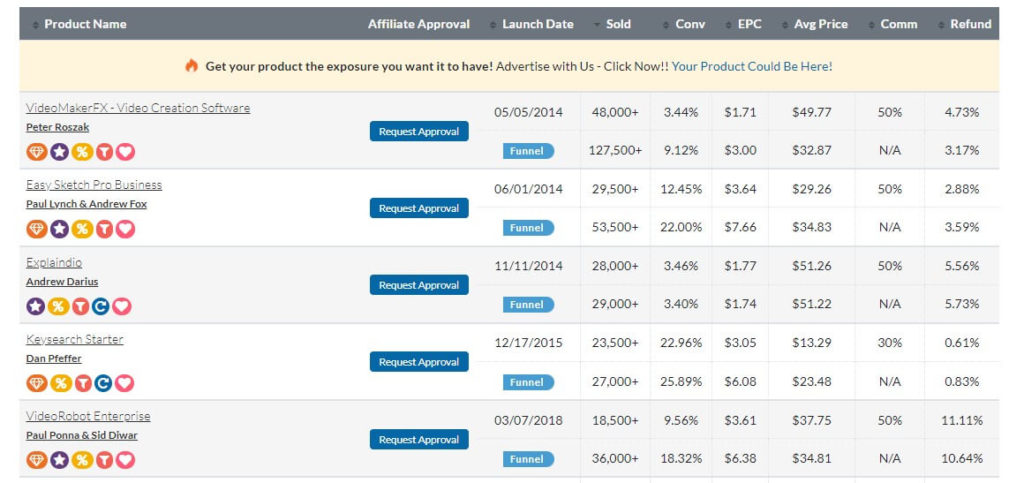Click the star badge under Paul Ponna & Sid Diwar
This screenshot has width=1024, height=483.
[59, 460]
